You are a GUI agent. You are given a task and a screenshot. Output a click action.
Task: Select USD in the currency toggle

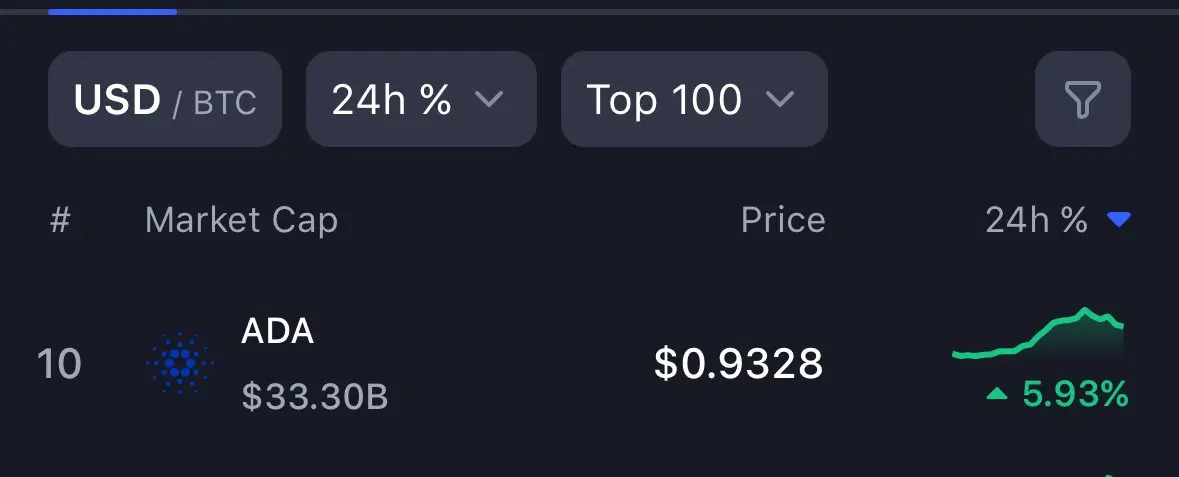tap(117, 99)
